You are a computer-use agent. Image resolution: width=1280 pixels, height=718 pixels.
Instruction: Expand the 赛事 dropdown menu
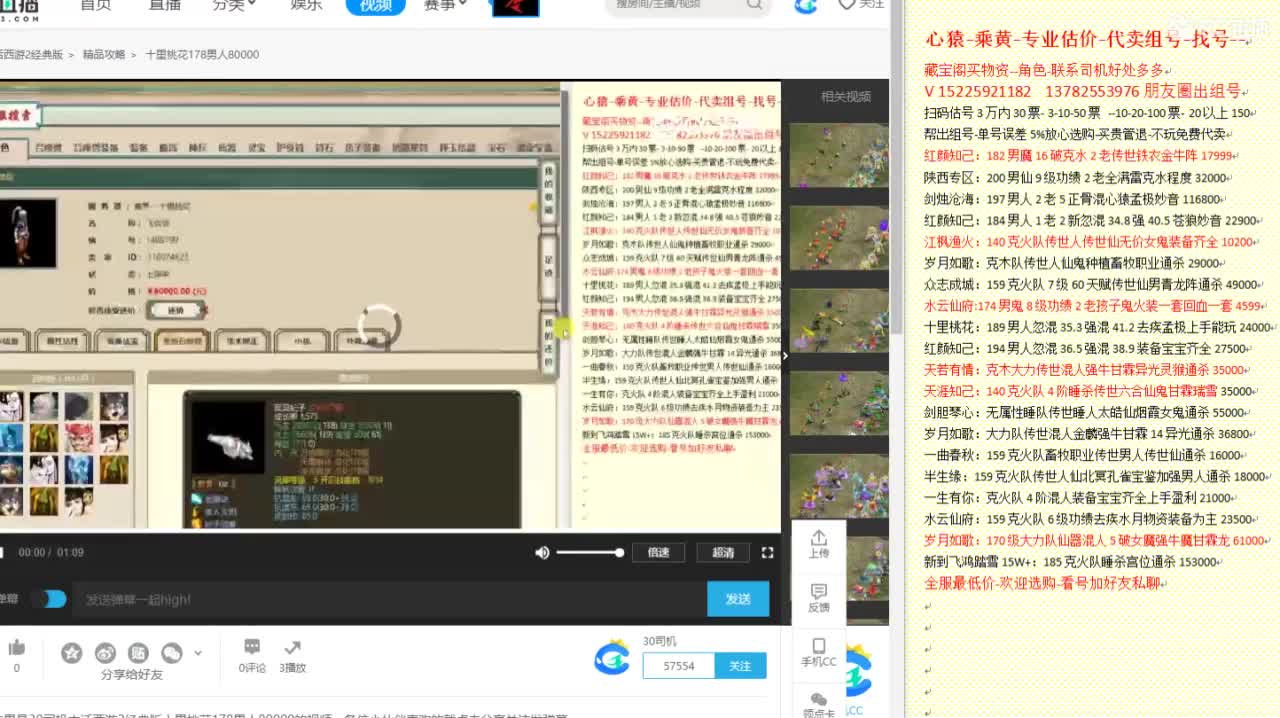pos(445,5)
